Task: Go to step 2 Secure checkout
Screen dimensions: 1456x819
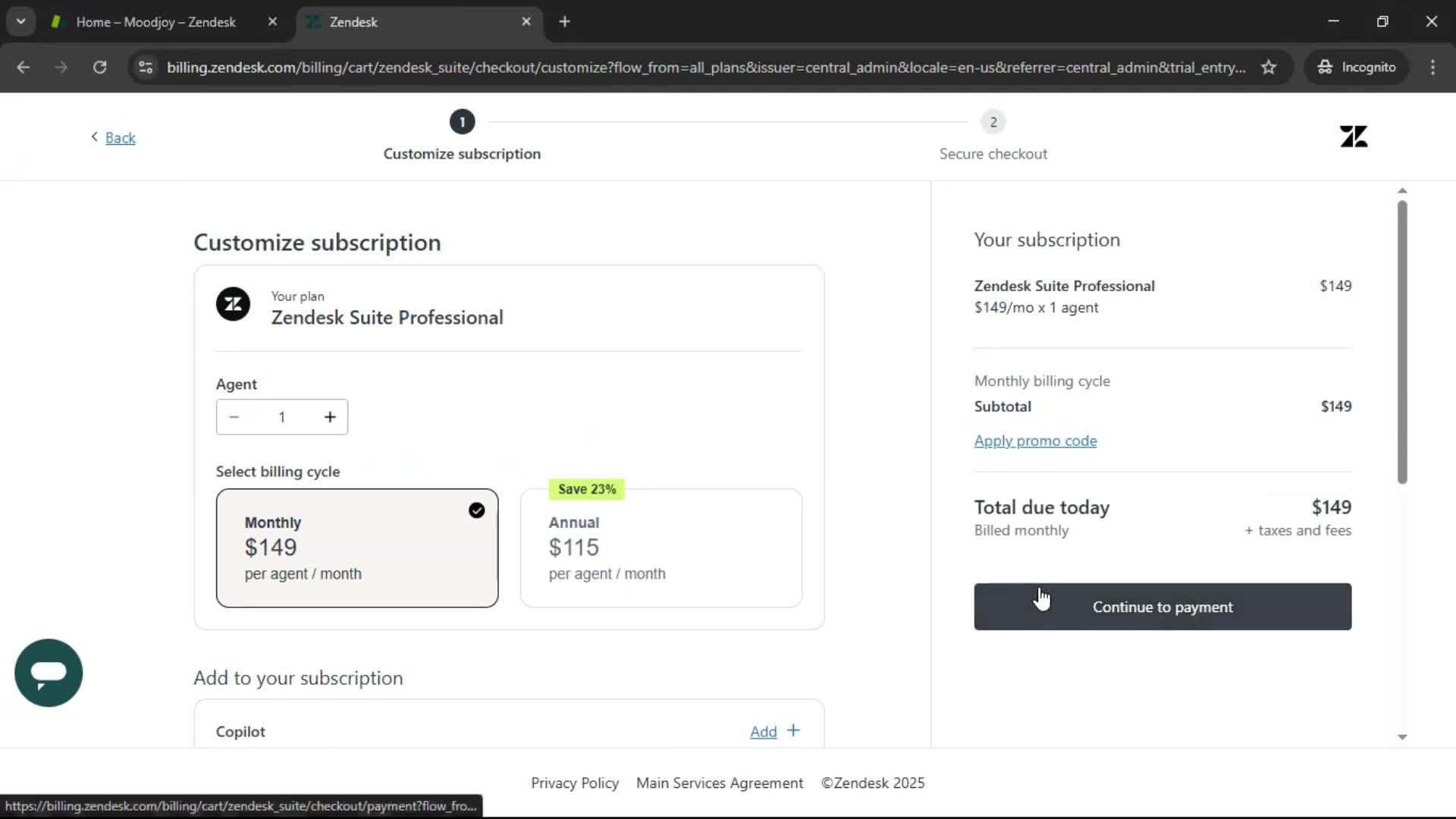Action: (x=993, y=136)
